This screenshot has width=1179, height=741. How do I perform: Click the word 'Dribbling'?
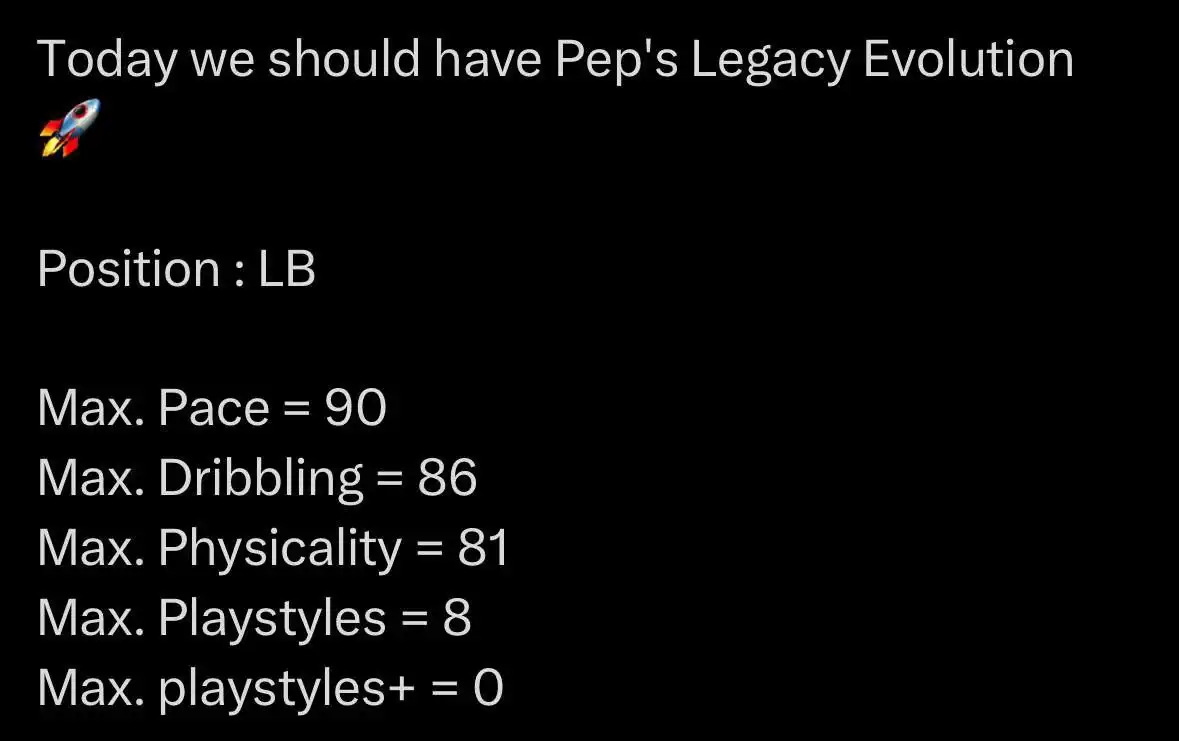261,478
